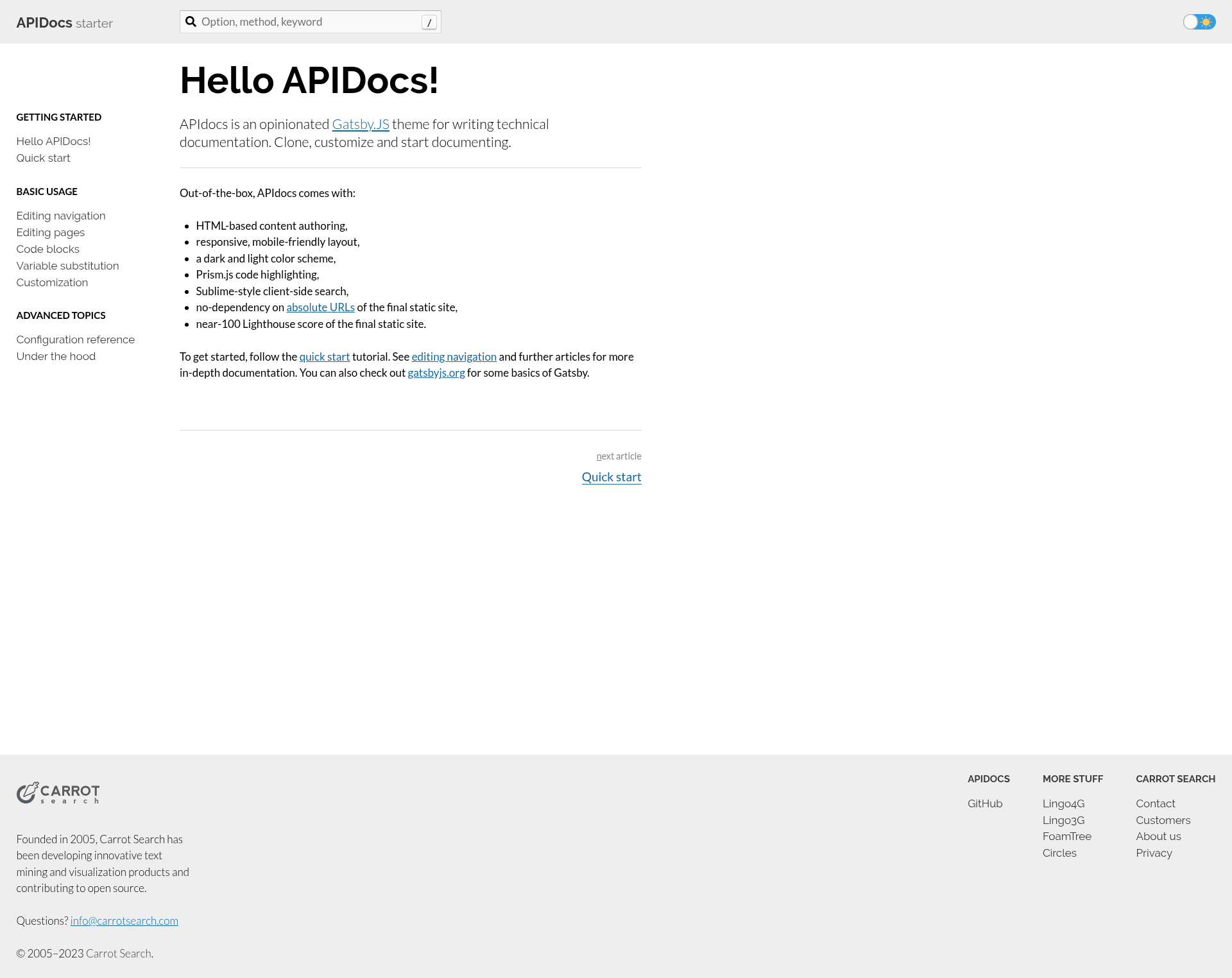Open Configuration reference sidebar item
This screenshot has width=1232, height=978.
point(76,339)
